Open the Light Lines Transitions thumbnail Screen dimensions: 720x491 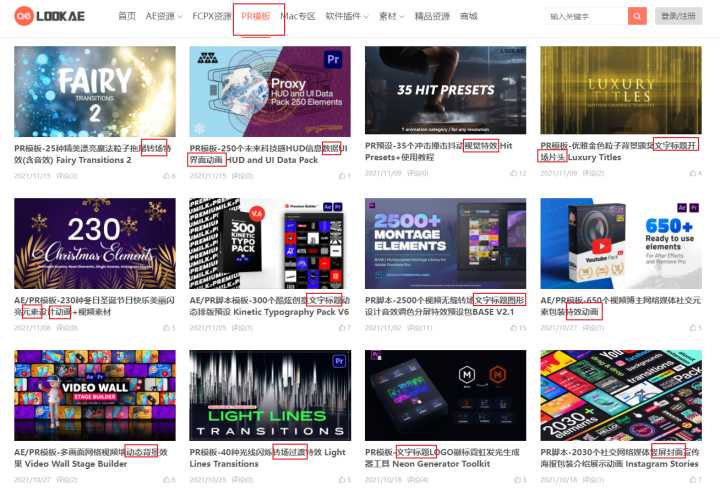[269, 395]
